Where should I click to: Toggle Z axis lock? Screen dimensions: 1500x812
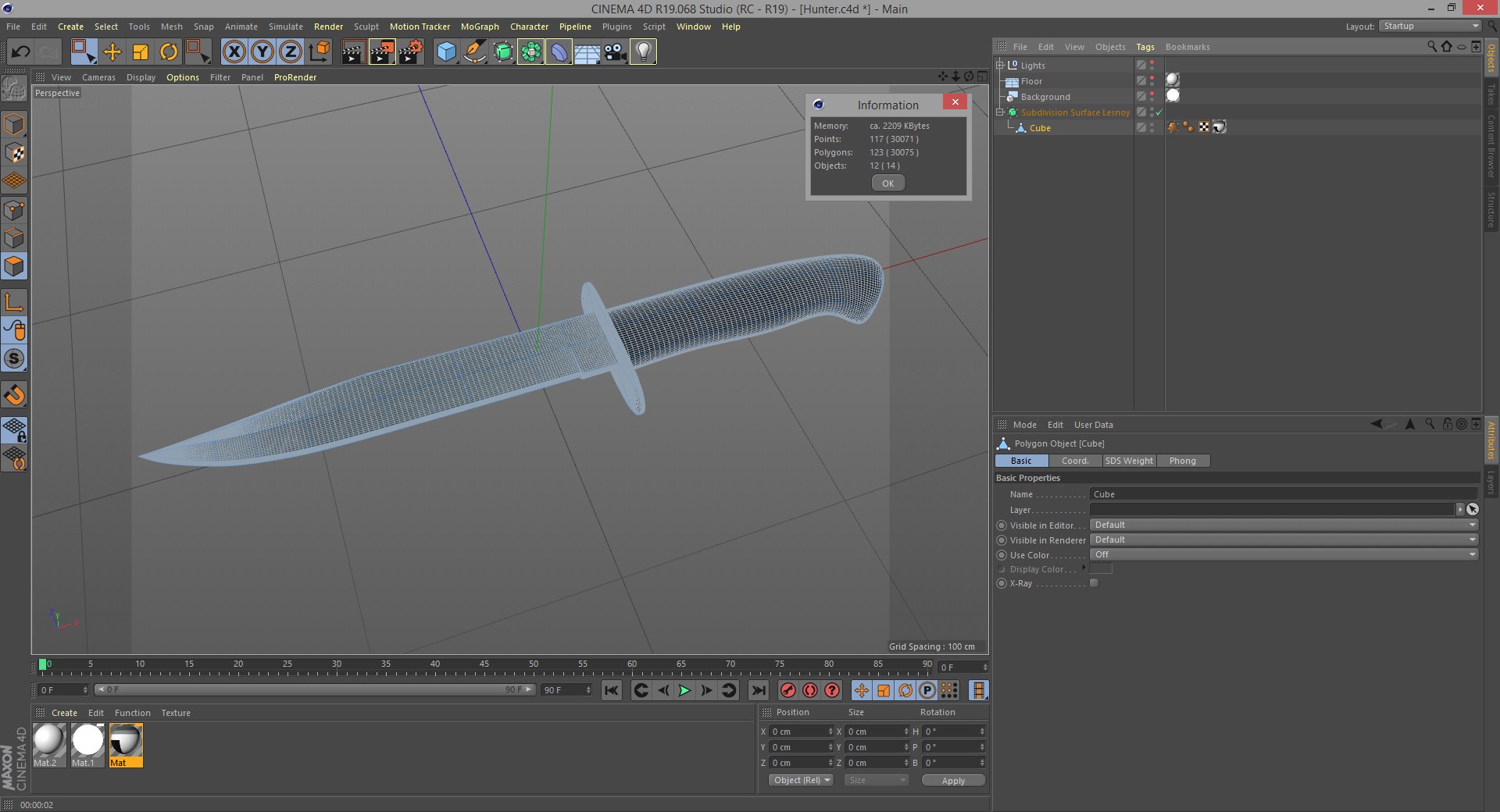pyautogui.click(x=291, y=52)
